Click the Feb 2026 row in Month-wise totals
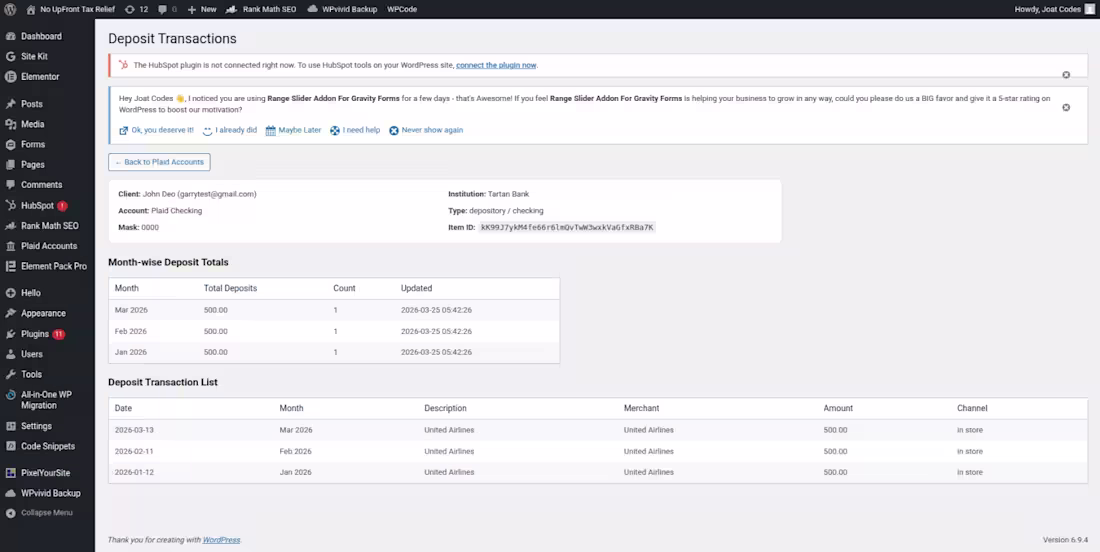 click(334, 331)
